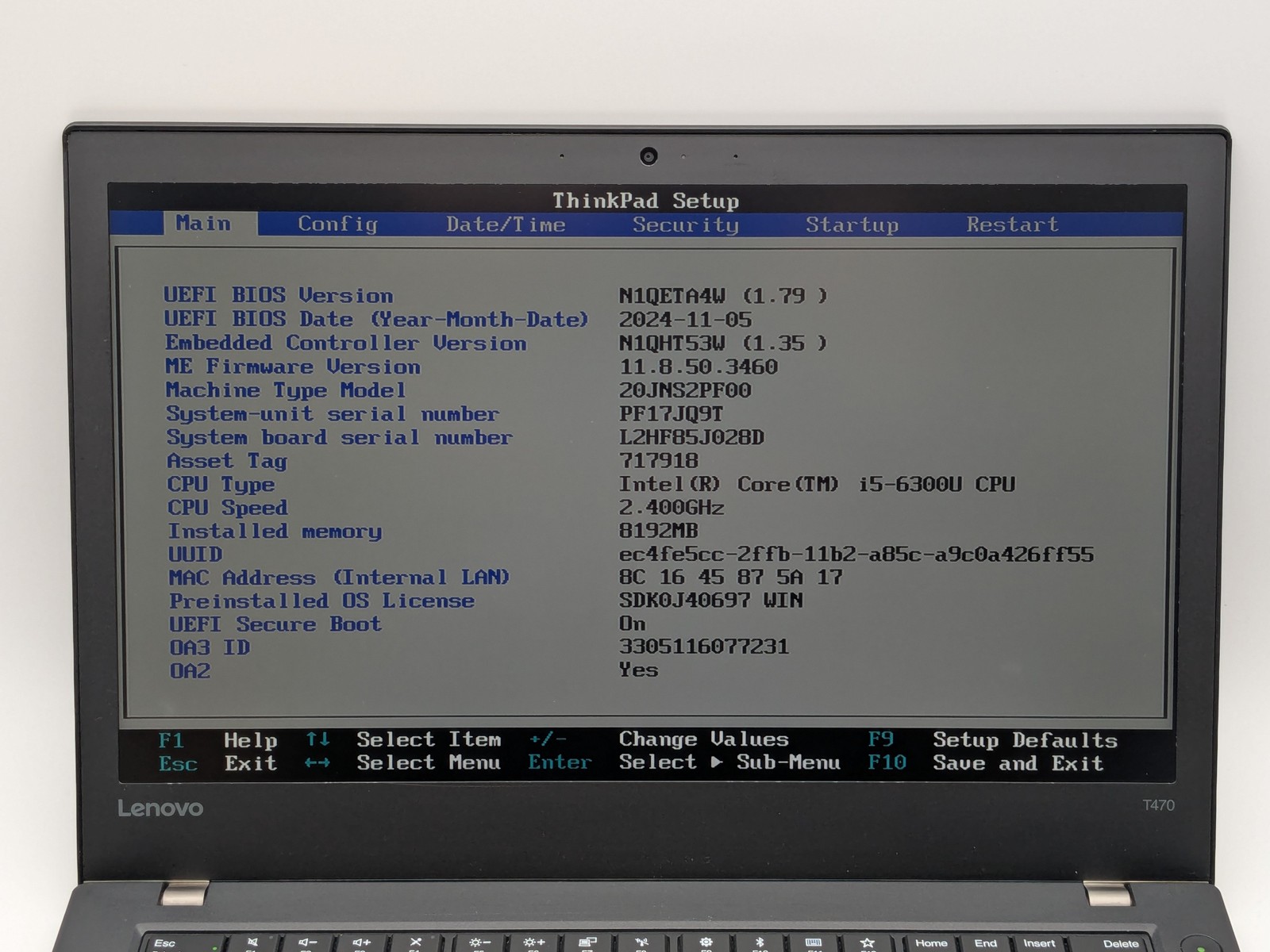Select the Asset Tag label
The width and height of the screenshot is (1270, 952).
227,461
